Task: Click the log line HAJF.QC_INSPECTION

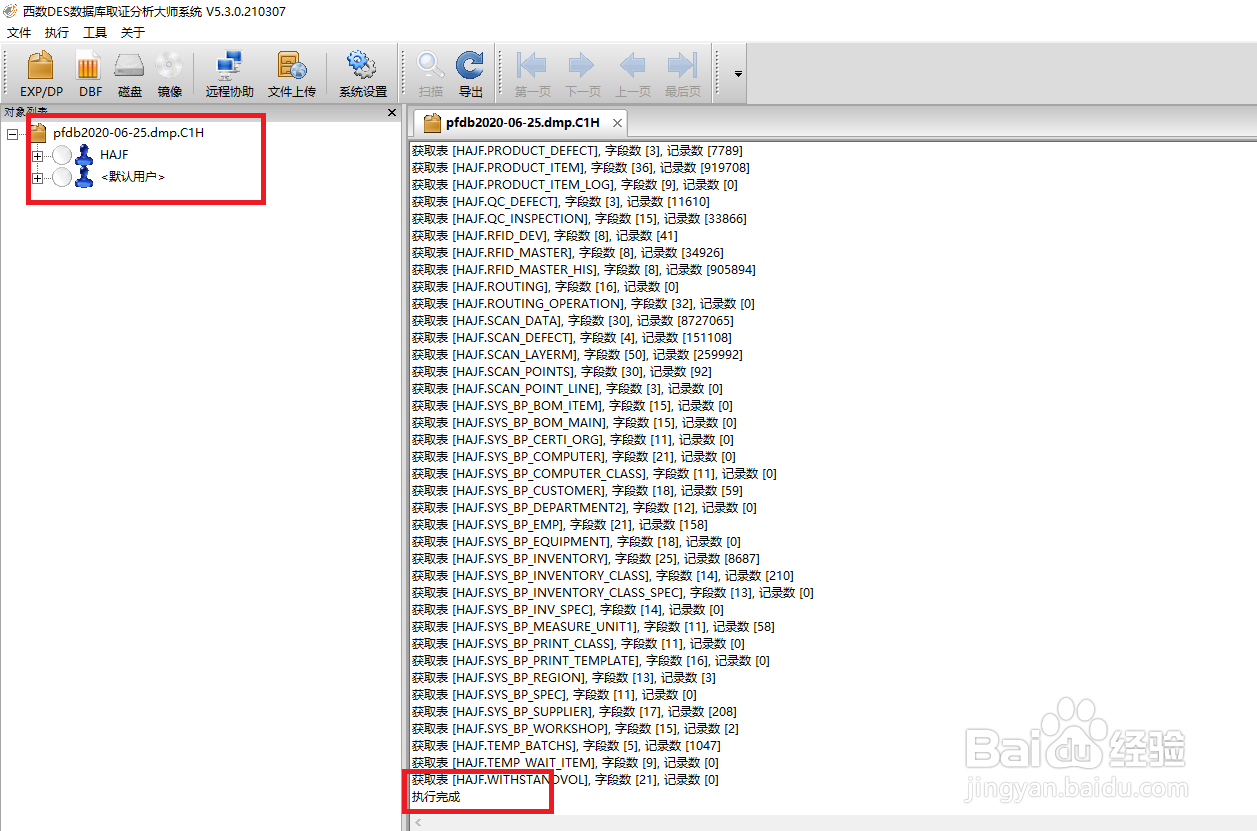Action: 579,218
